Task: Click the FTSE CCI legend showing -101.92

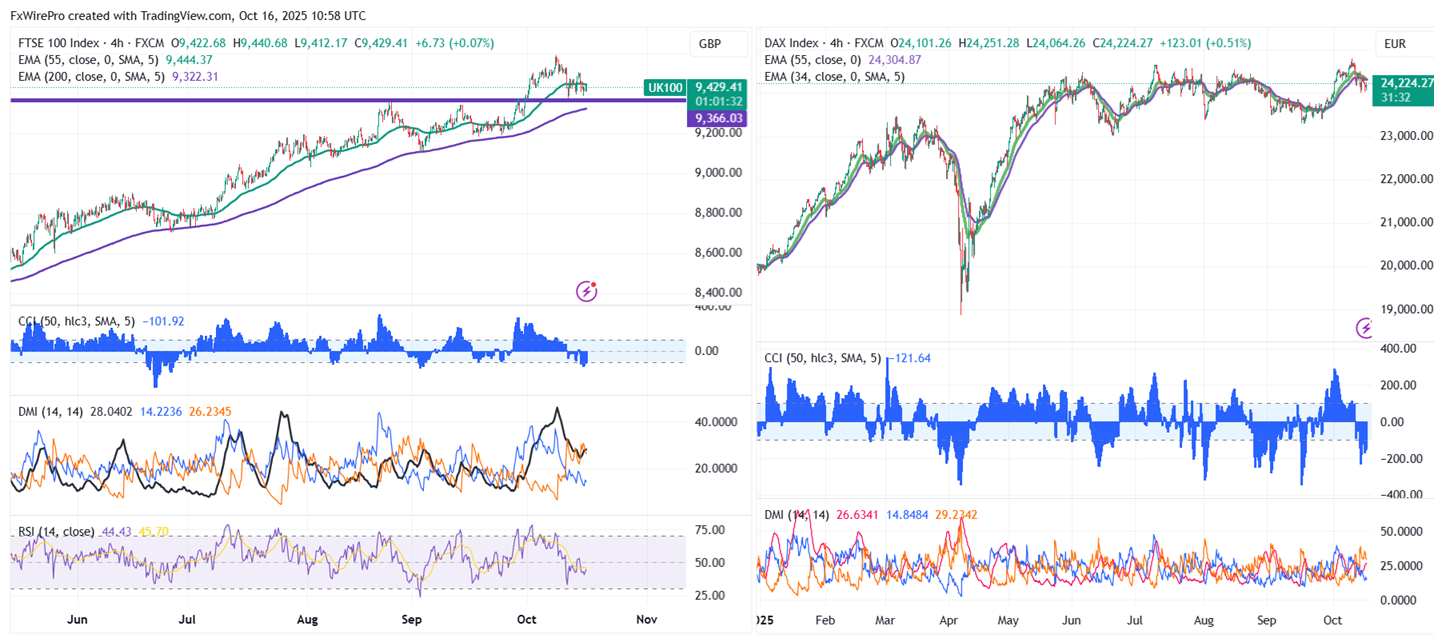Action: point(103,322)
